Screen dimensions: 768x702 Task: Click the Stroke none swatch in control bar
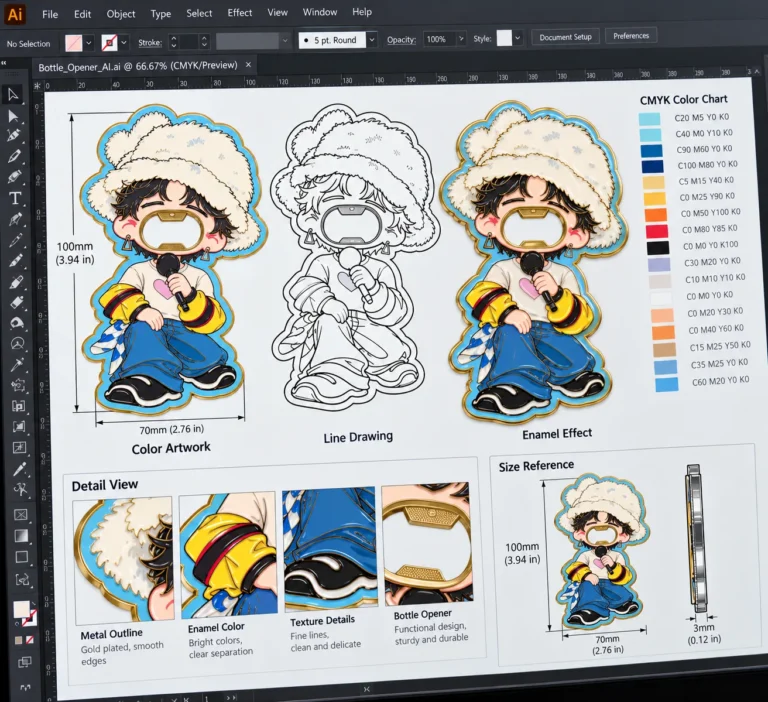(109, 43)
